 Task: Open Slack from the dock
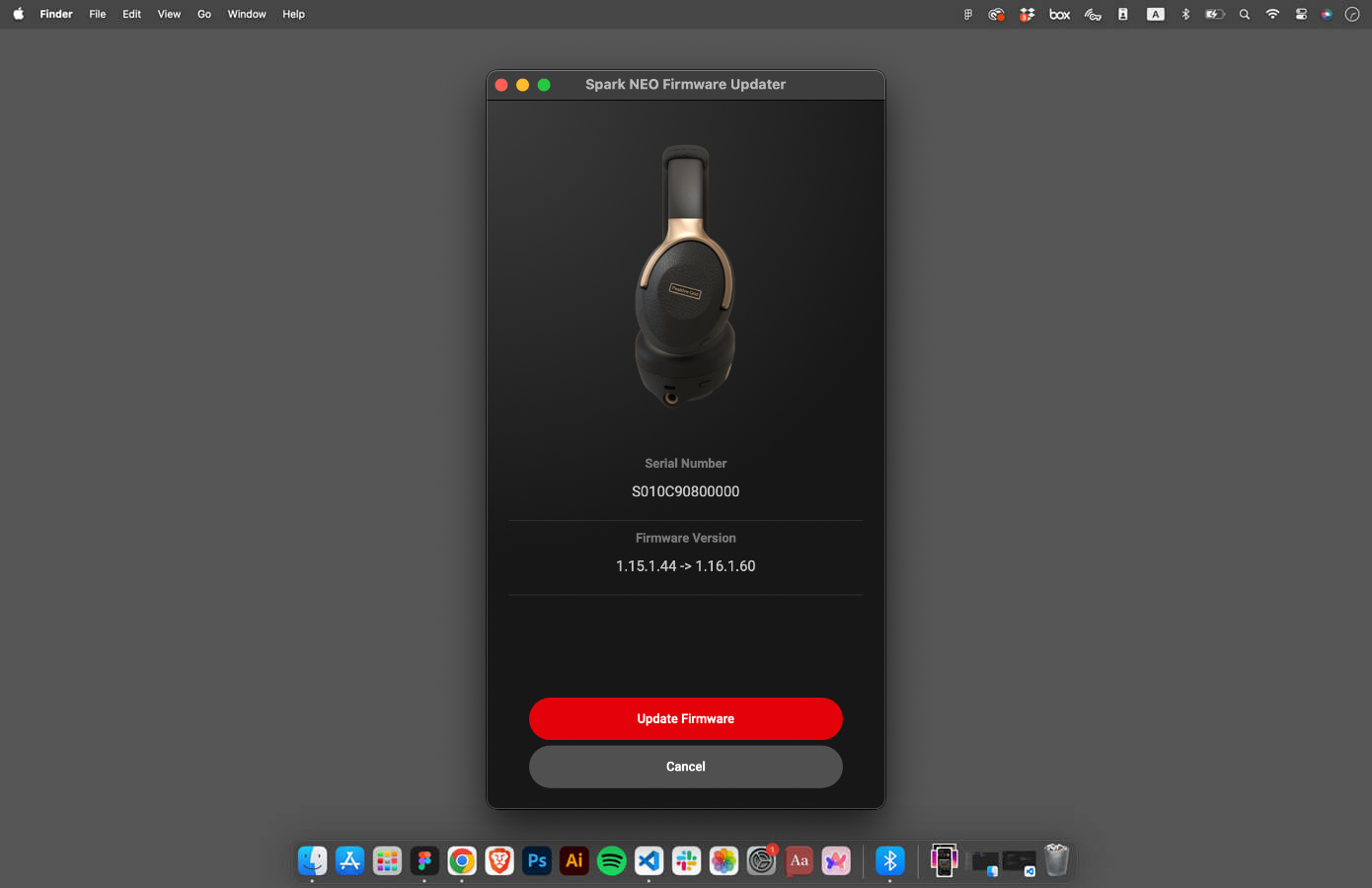pyautogui.click(x=686, y=860)
